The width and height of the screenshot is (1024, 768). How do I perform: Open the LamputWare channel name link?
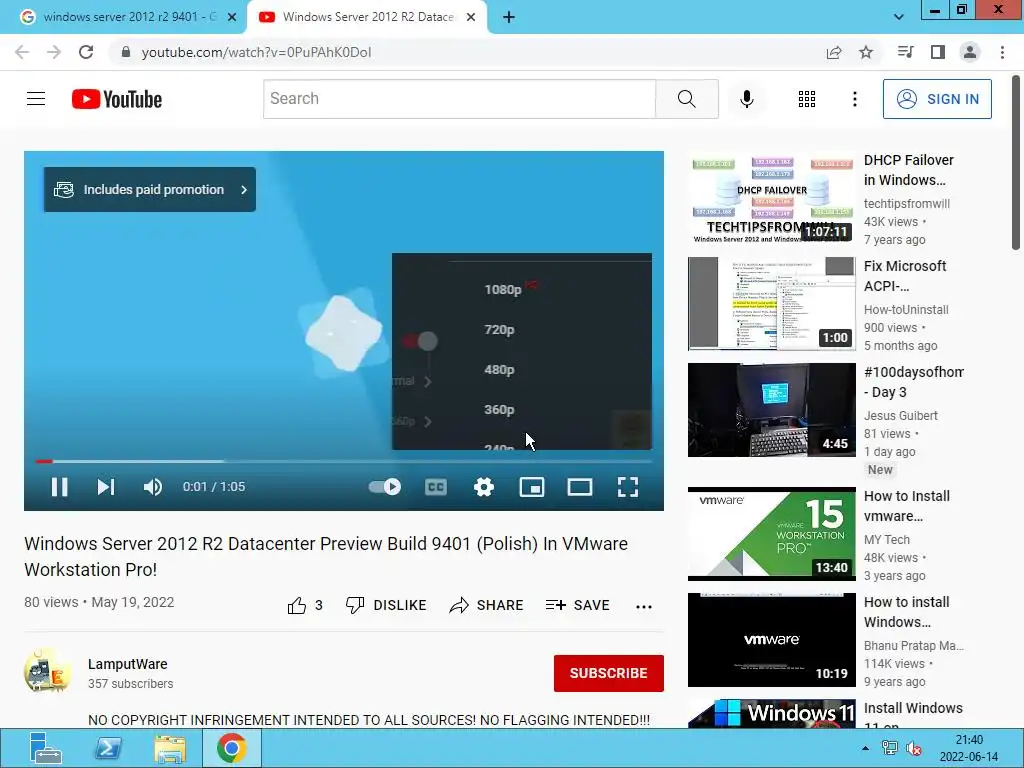[128, 664]
